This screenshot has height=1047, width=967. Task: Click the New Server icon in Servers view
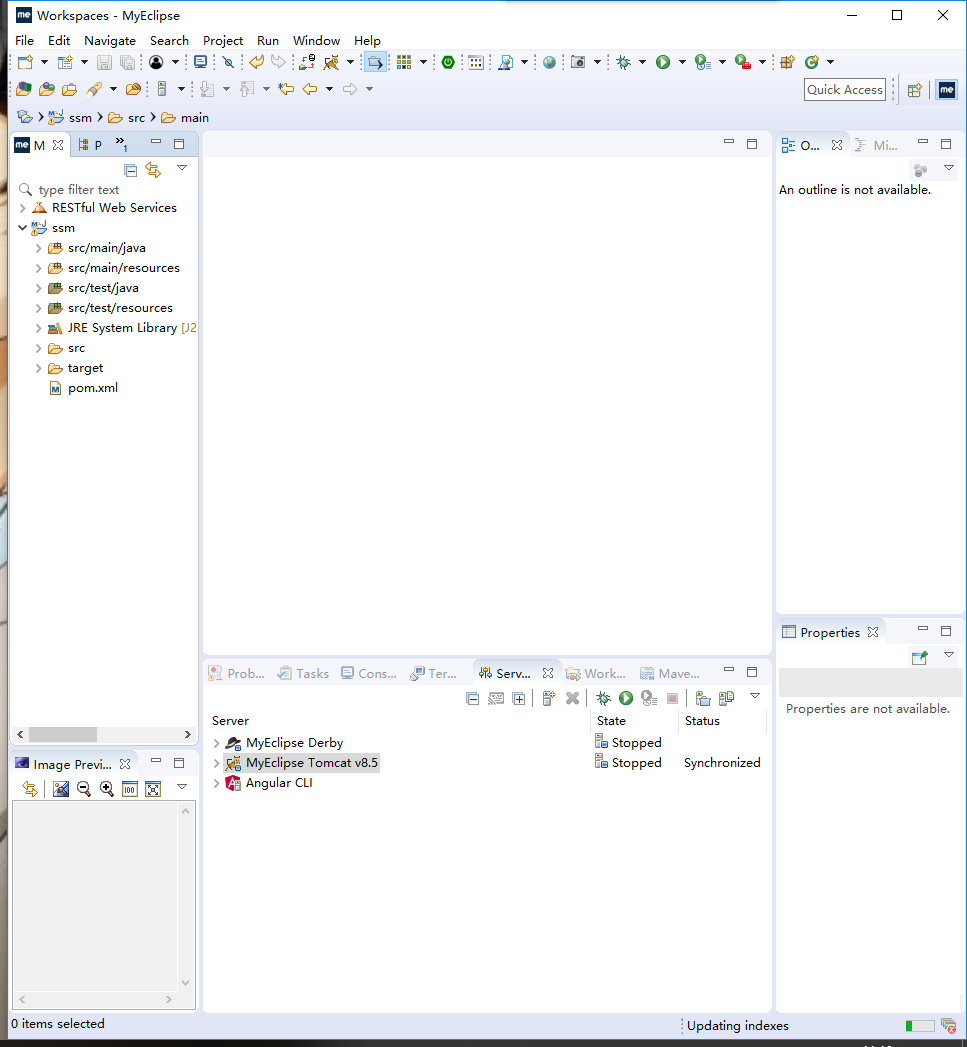pyautogui.click(x=549, y=698)
